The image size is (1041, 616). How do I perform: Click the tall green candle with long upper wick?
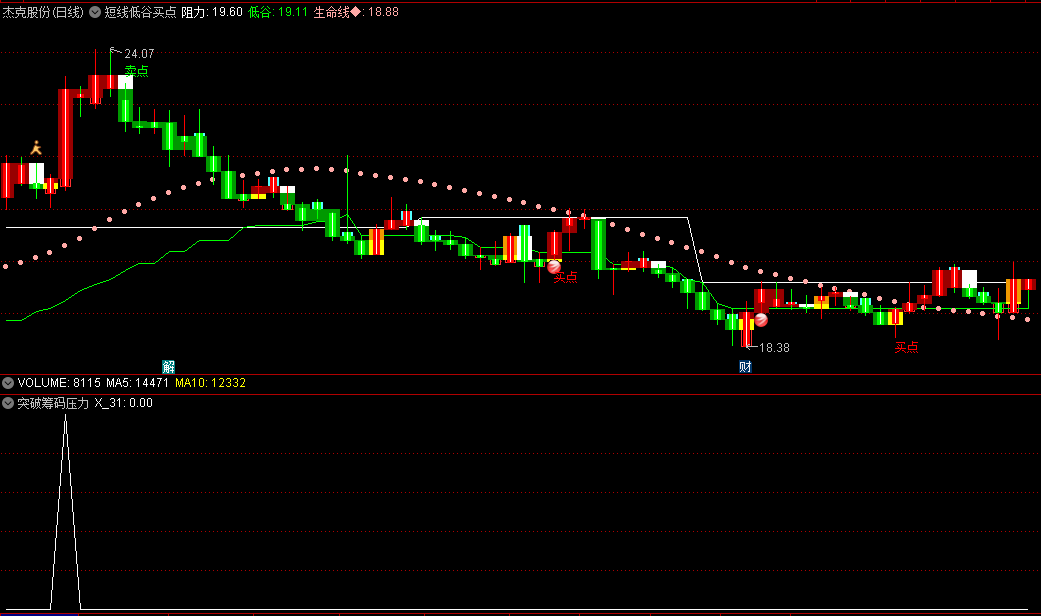pyautogui.click(x=347, y=199)
